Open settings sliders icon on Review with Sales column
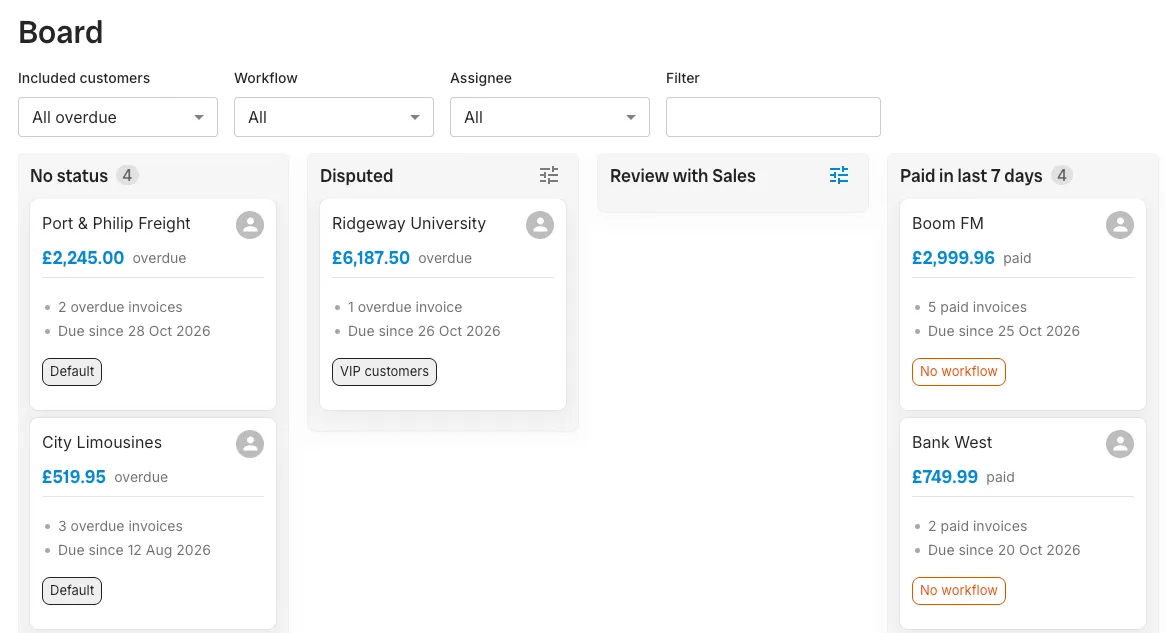 [839, 176]
